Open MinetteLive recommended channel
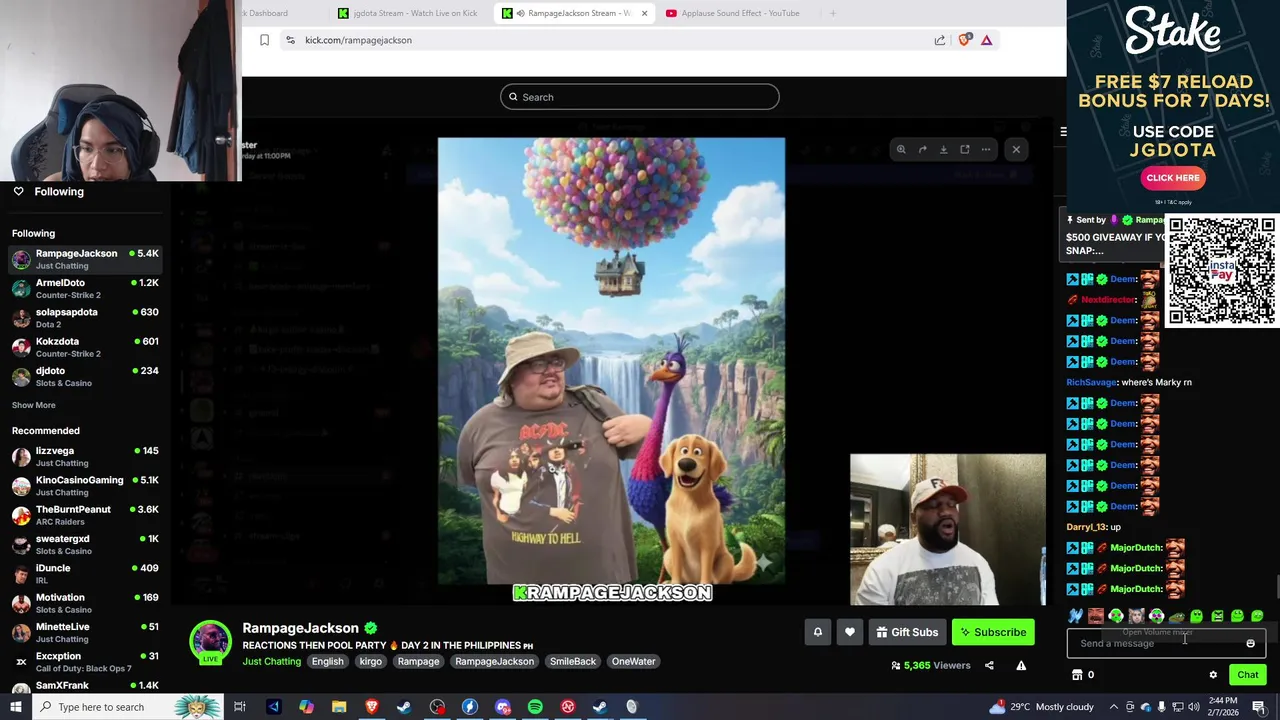 coord(85,632)
